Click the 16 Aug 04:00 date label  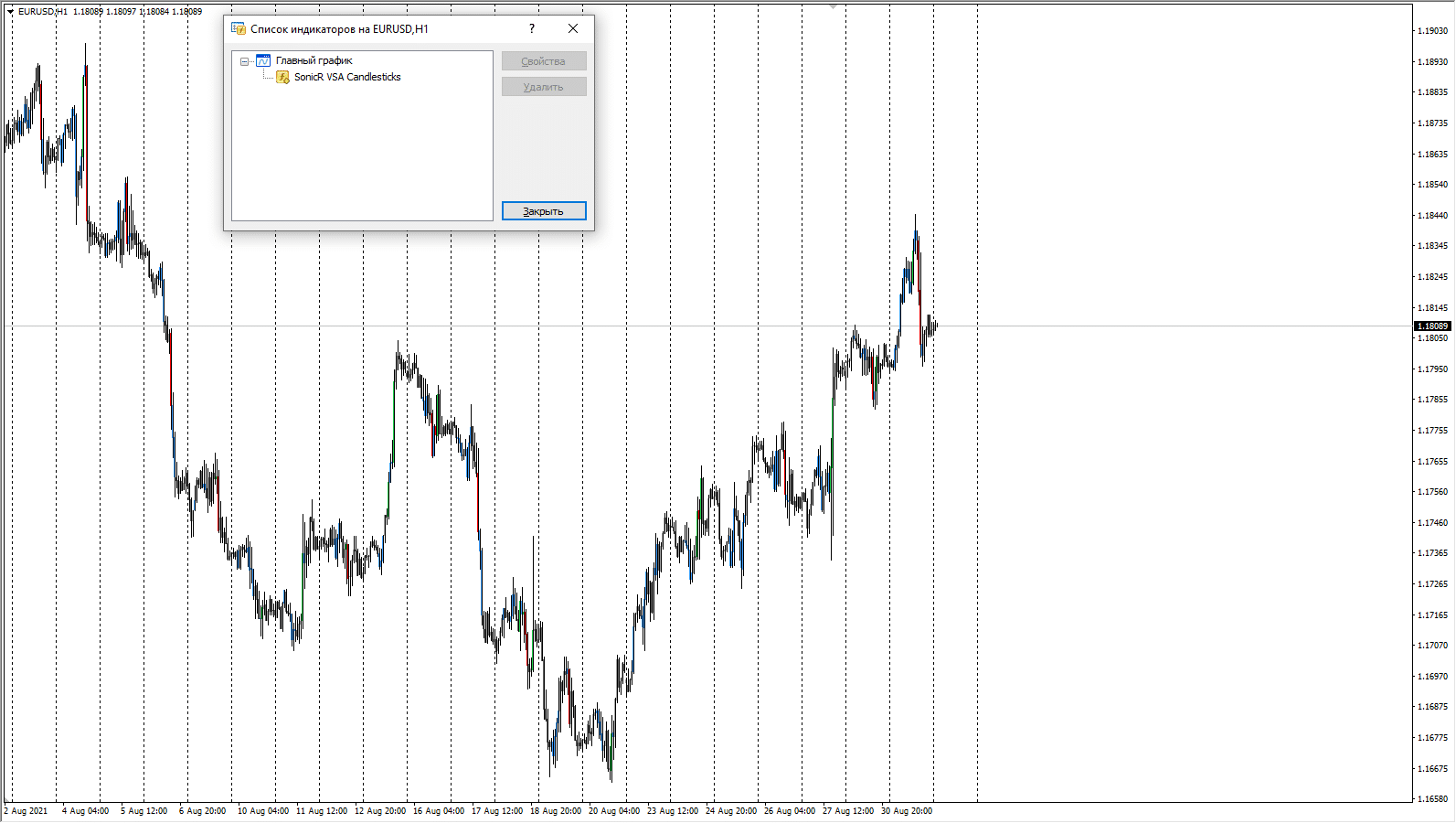(x=438, y=811)
